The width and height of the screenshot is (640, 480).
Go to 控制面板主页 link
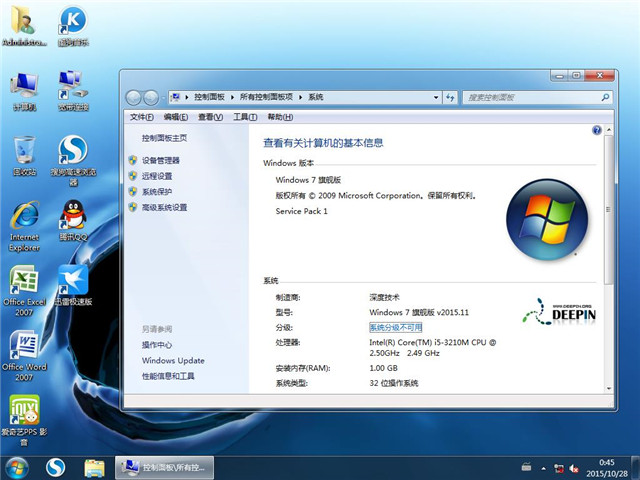(x=164, y=138)
